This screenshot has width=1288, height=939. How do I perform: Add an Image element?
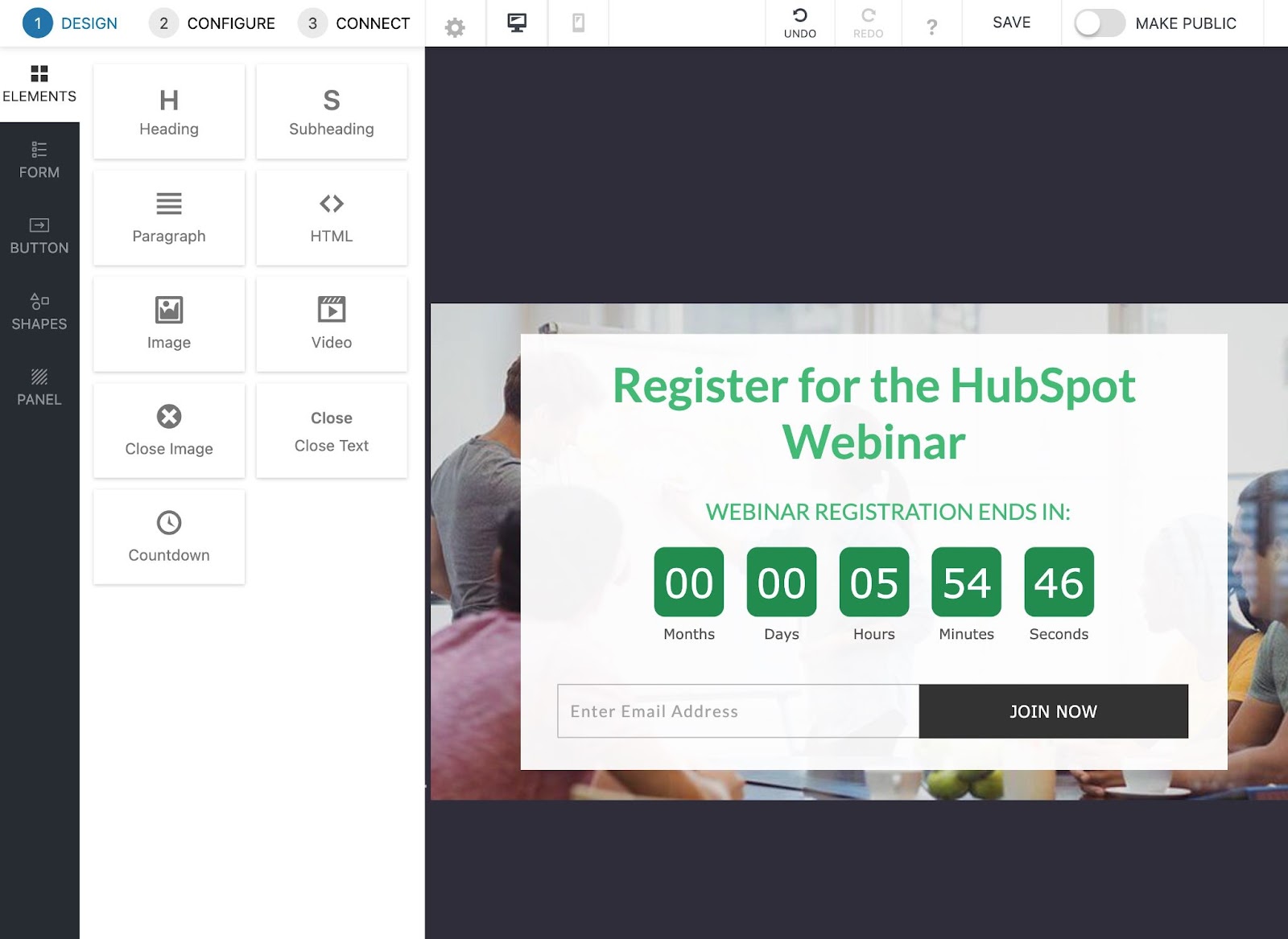click(x=169, y=324)
